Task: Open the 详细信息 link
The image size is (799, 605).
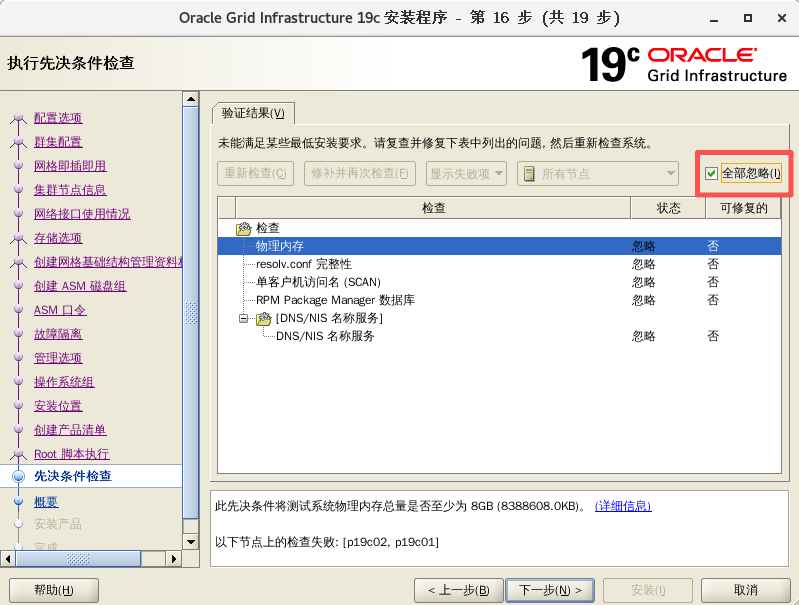Action: click(x=623, y=506)
